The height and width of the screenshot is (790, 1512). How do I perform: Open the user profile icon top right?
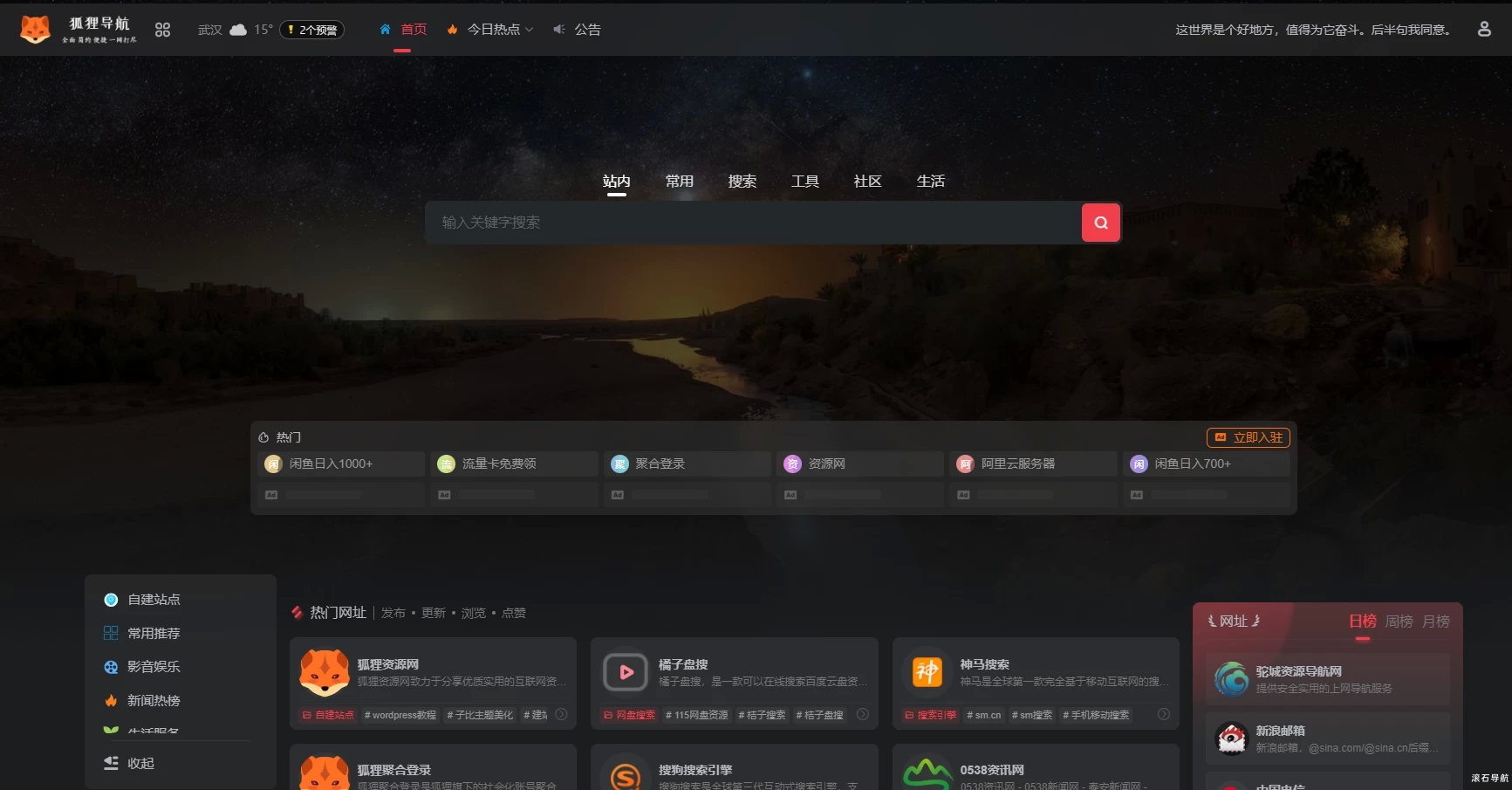click(x=1483, y=29)
